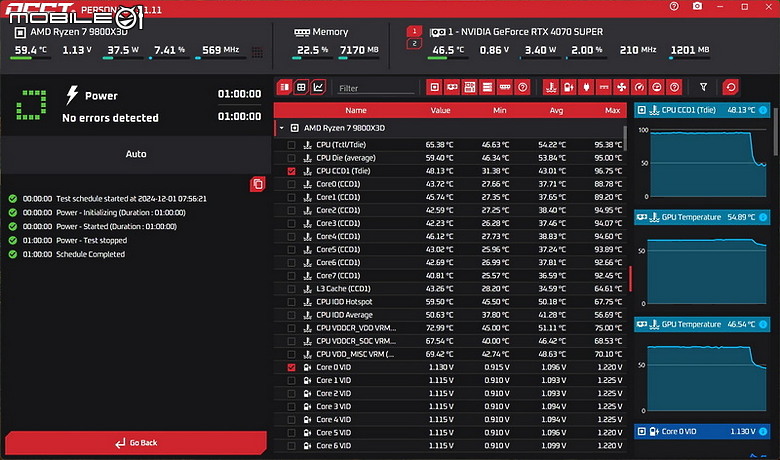Image resolution: width=780 pixels, height=460 pixels.
Task: Click the Core2 (CCD1) max value 94.95 °C
Action: (x=608, y=210)
